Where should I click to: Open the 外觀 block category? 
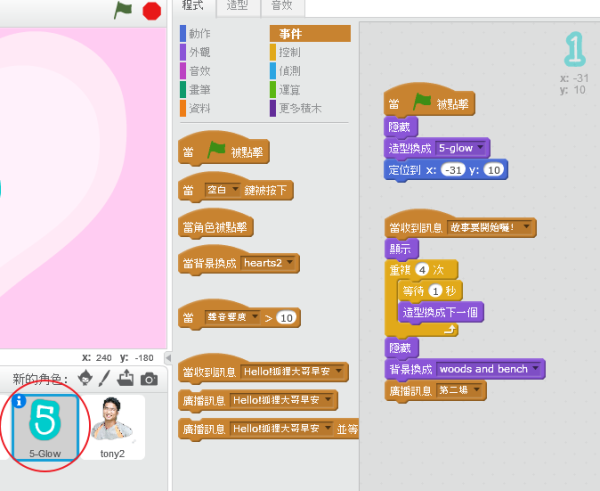pos(200,52)
